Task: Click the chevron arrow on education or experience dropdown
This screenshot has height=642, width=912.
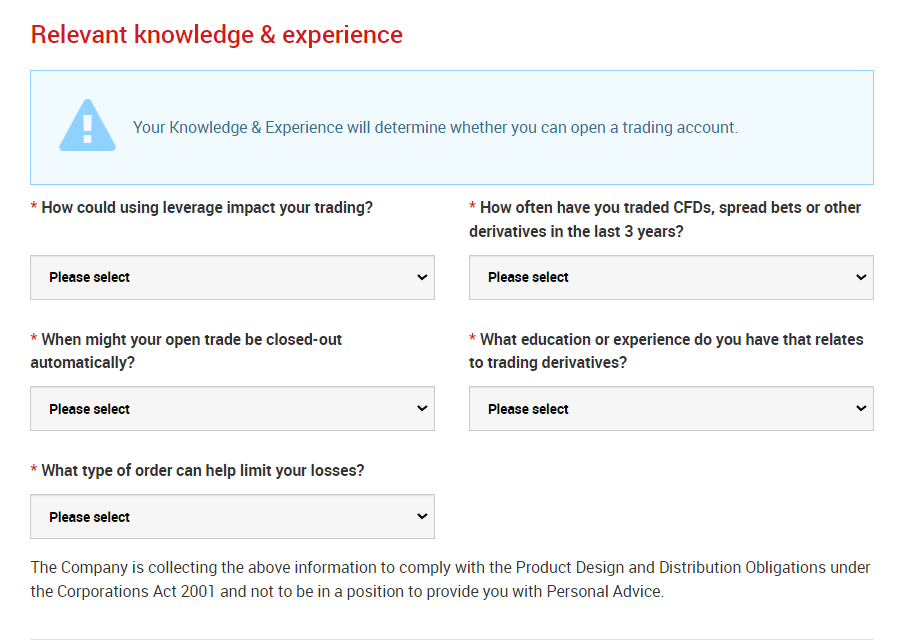Action: 861,408
